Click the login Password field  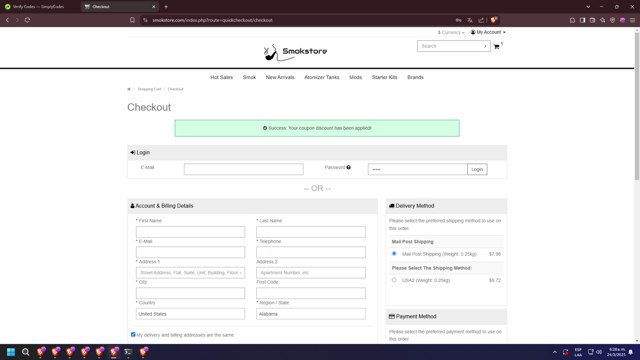point(418,169)
